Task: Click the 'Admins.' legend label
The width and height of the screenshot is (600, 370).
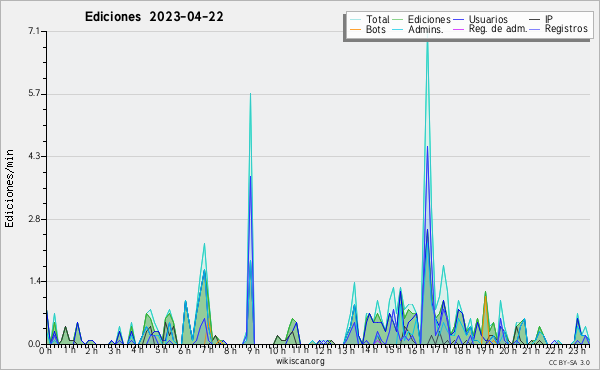Action: pos(426,29)
